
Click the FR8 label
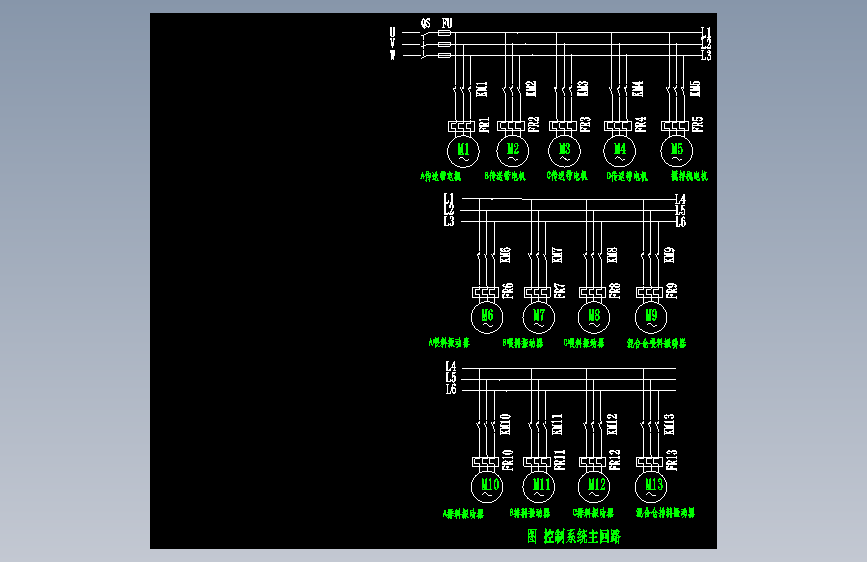tap(614, 291)
